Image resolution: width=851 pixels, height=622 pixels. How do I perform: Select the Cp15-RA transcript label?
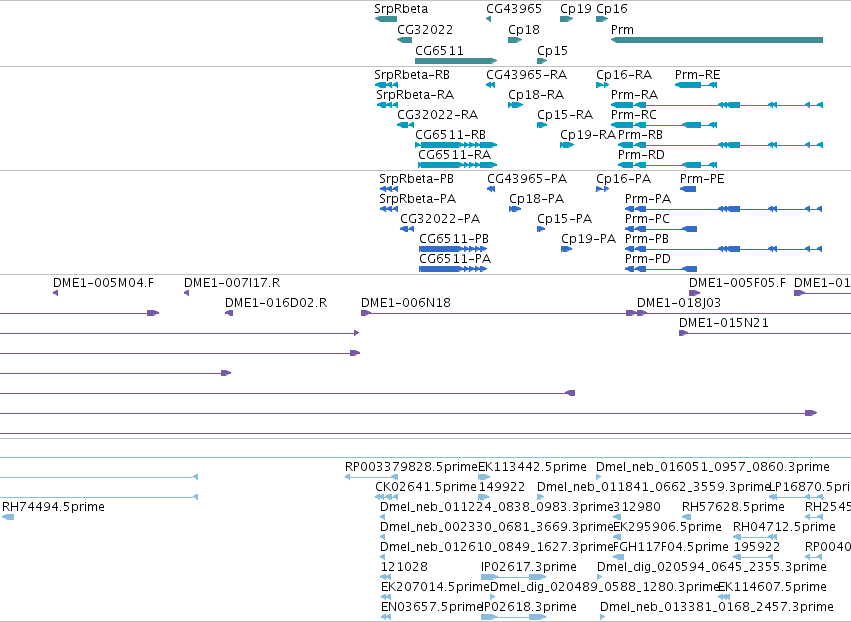(565, 115)
